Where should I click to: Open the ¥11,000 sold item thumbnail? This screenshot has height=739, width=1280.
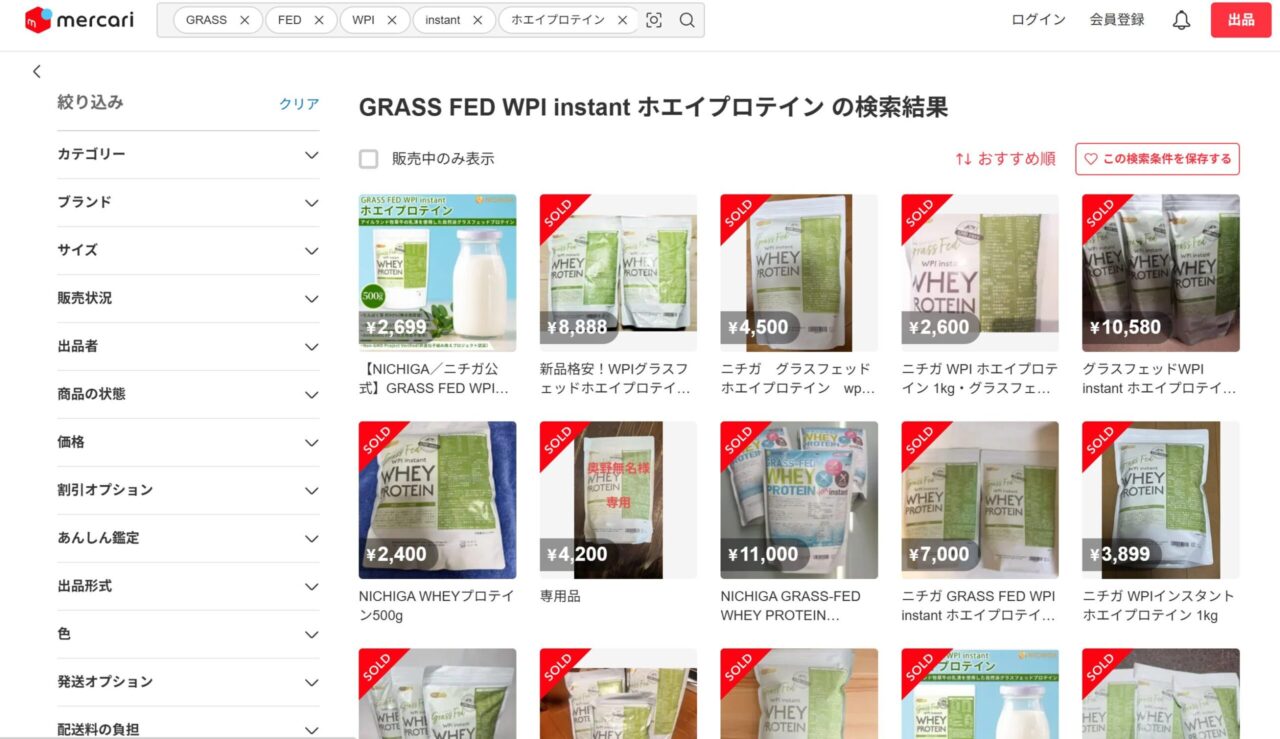799,500
